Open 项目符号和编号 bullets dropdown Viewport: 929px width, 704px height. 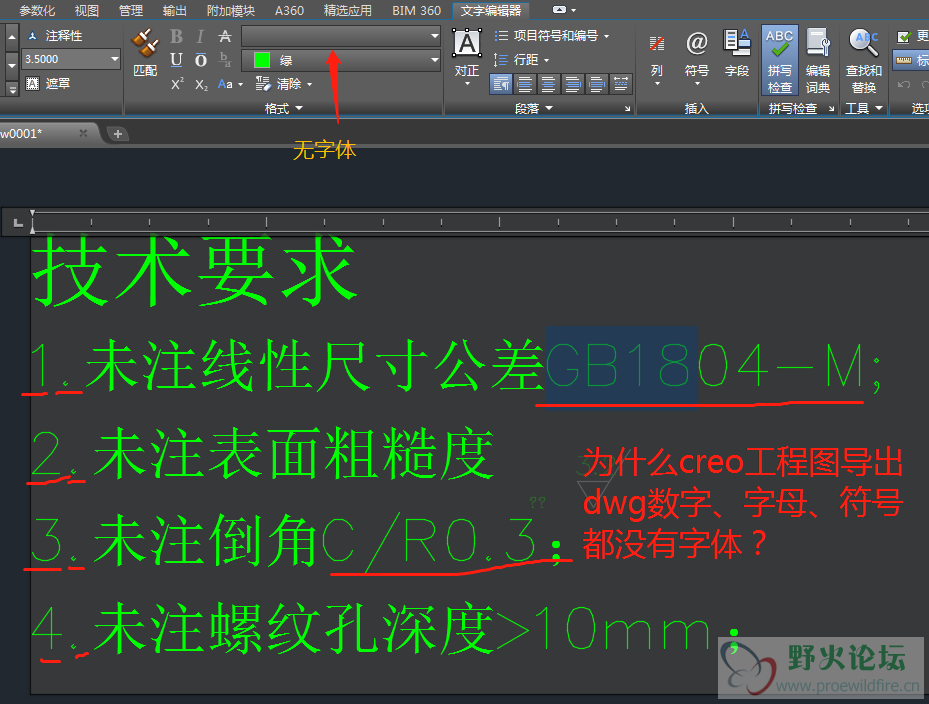click(552, 36)
